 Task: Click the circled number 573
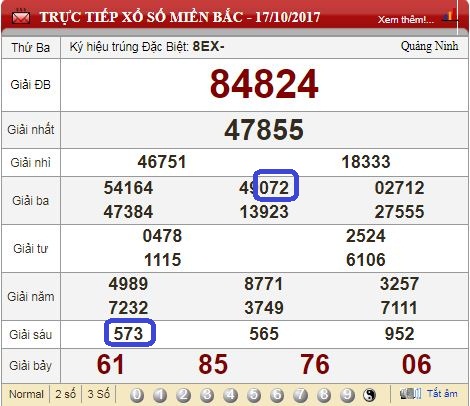point(129,333)
